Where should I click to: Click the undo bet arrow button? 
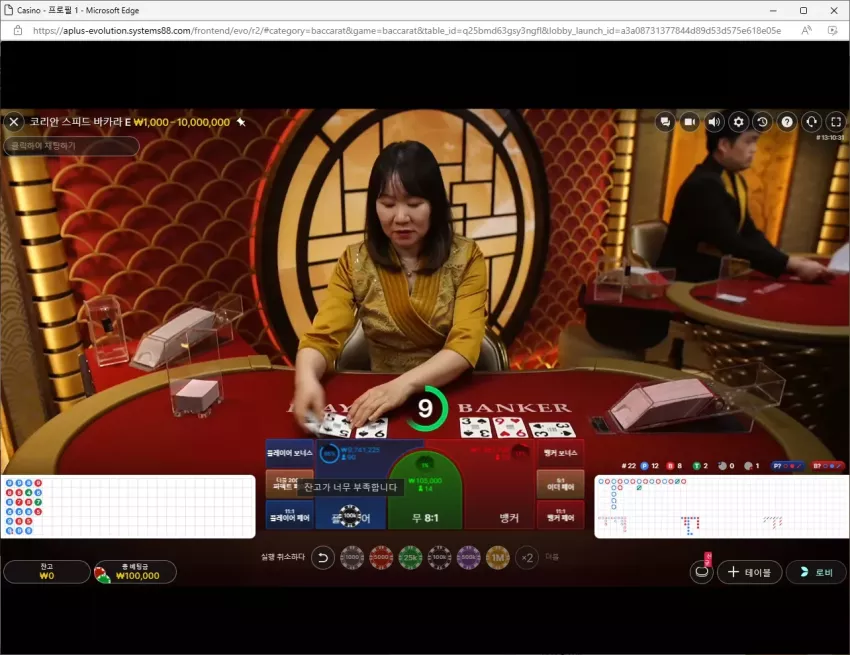(x=323, y=557)
